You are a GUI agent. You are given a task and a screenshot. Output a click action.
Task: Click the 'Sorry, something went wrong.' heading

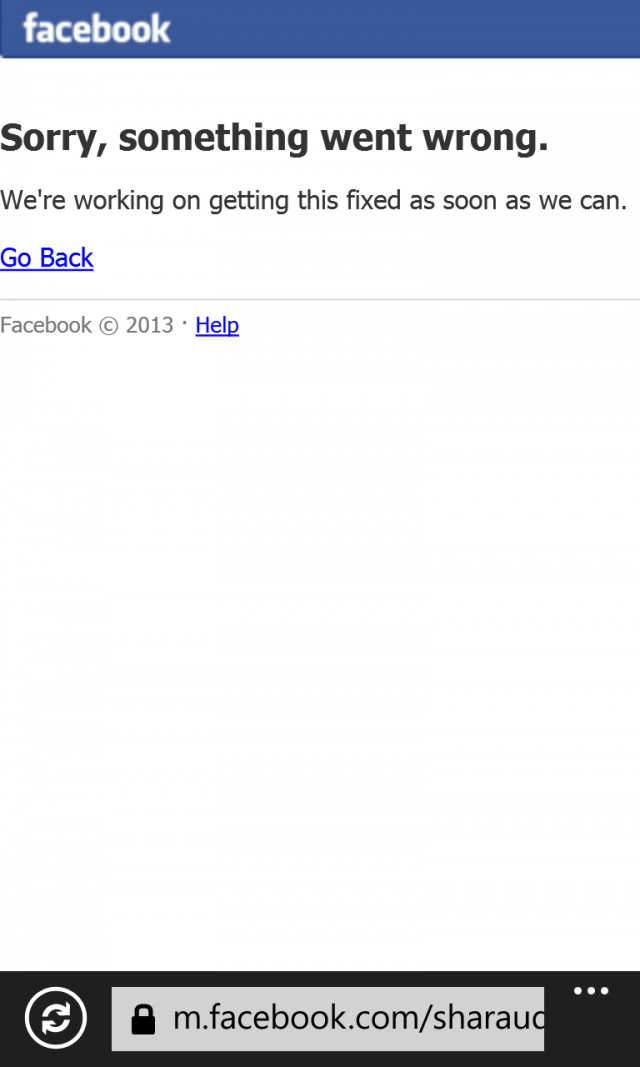tap(274, 138)
